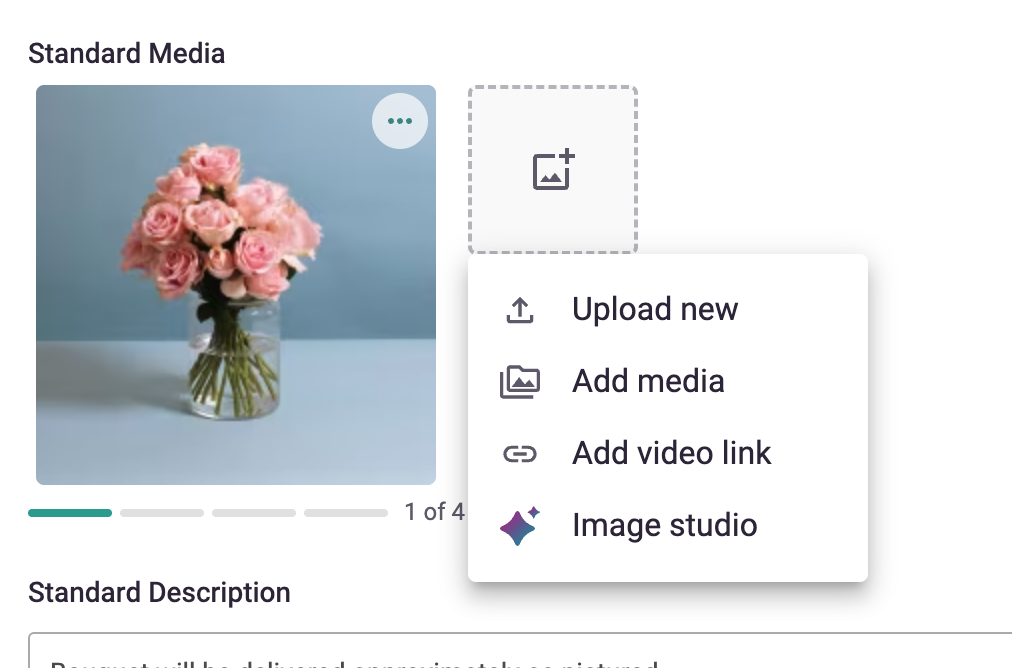
Task: Open the three-dot menu on the flower image
Action: click(400, 121)
